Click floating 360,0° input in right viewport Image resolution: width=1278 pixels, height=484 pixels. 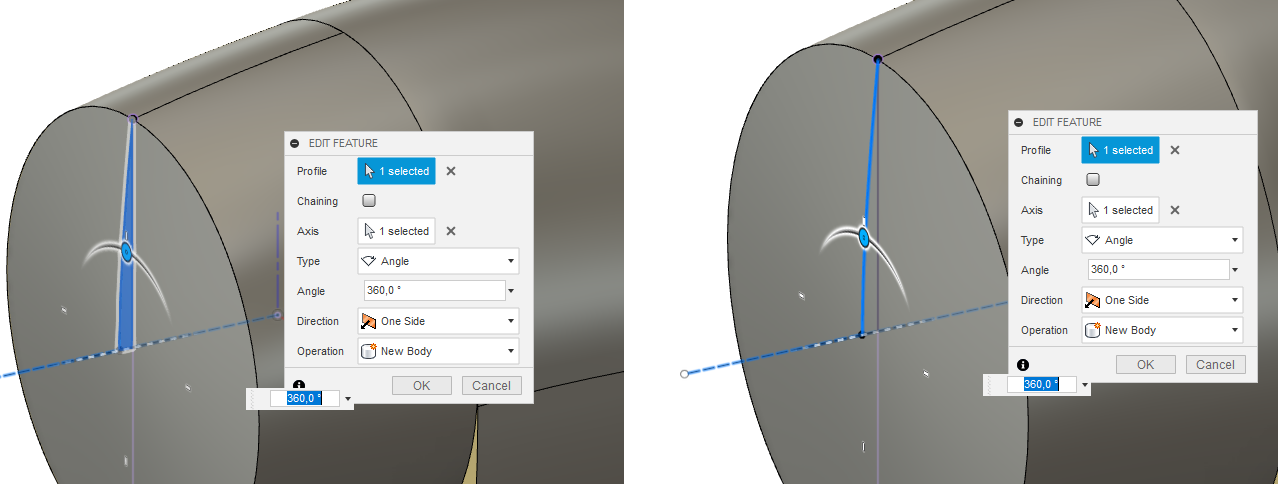tap(1041, 384)
